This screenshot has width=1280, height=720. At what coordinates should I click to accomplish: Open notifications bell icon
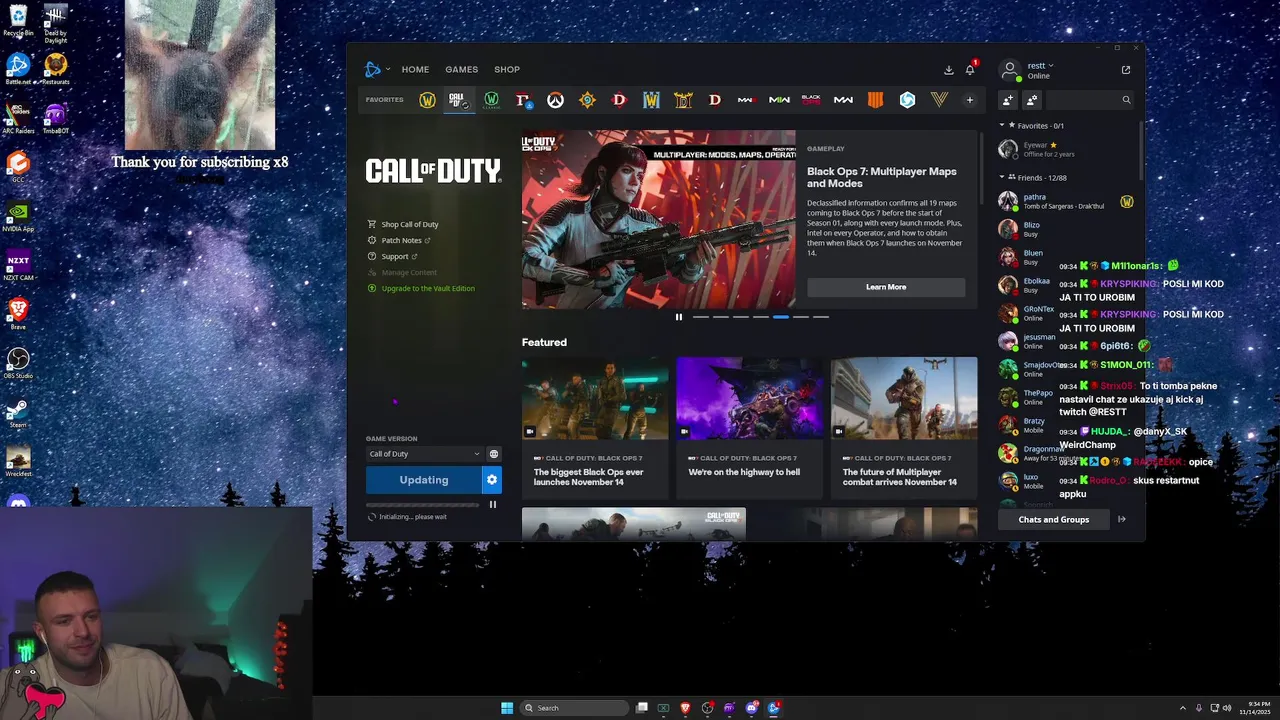(970, 69)
